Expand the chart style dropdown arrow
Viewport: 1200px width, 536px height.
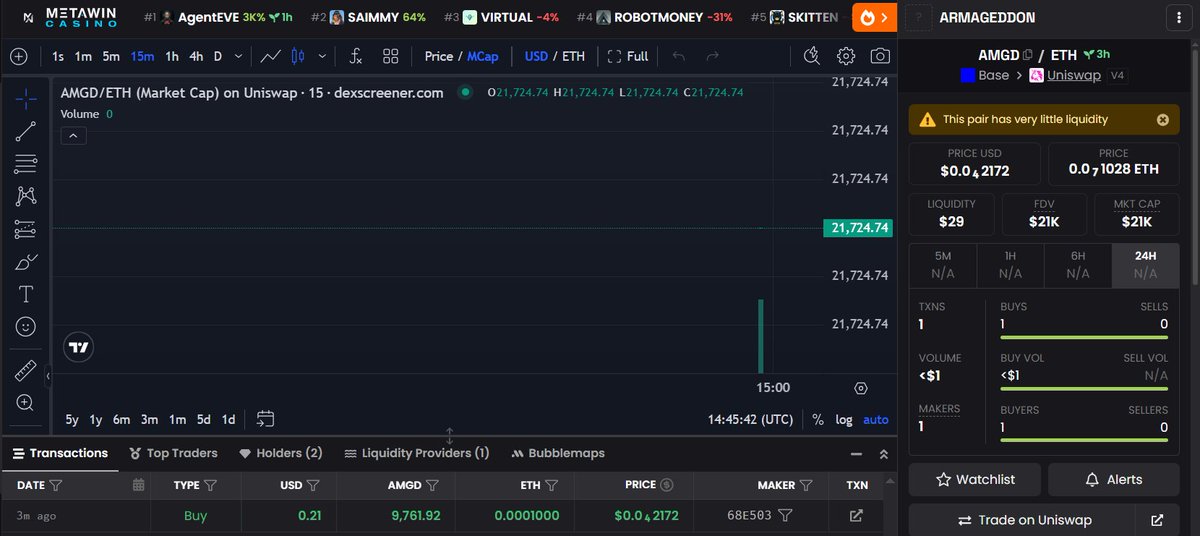(321, 56)
